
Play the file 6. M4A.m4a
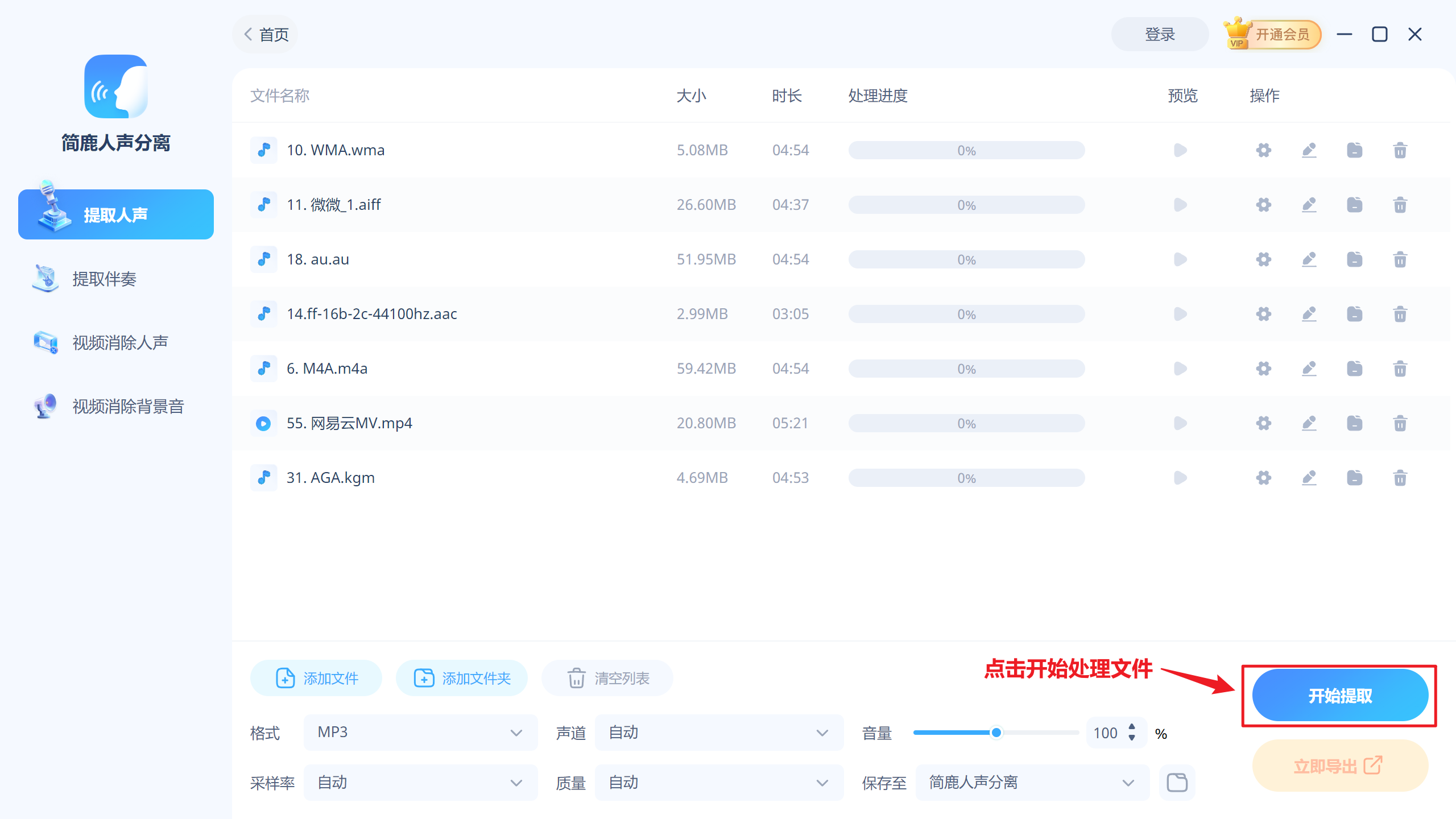1180,369
